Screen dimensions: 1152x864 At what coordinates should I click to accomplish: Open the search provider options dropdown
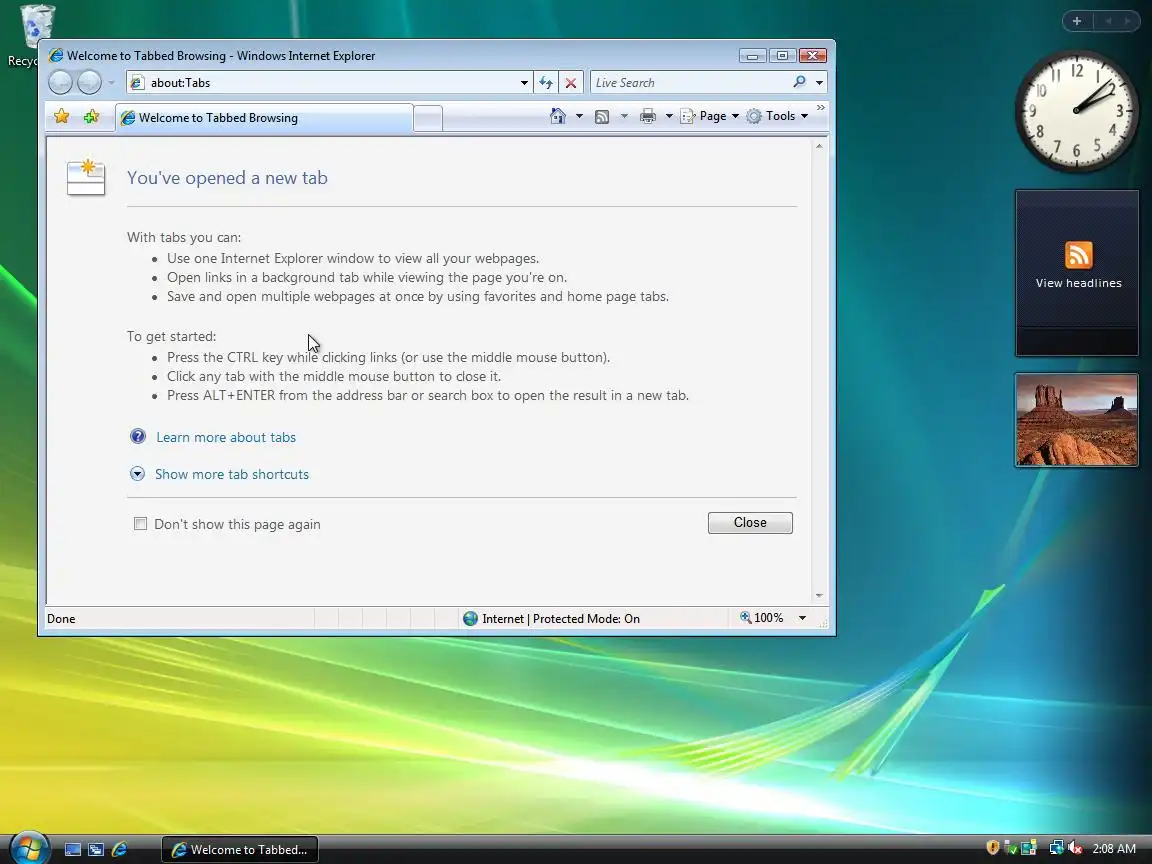(x=819, y=83)
